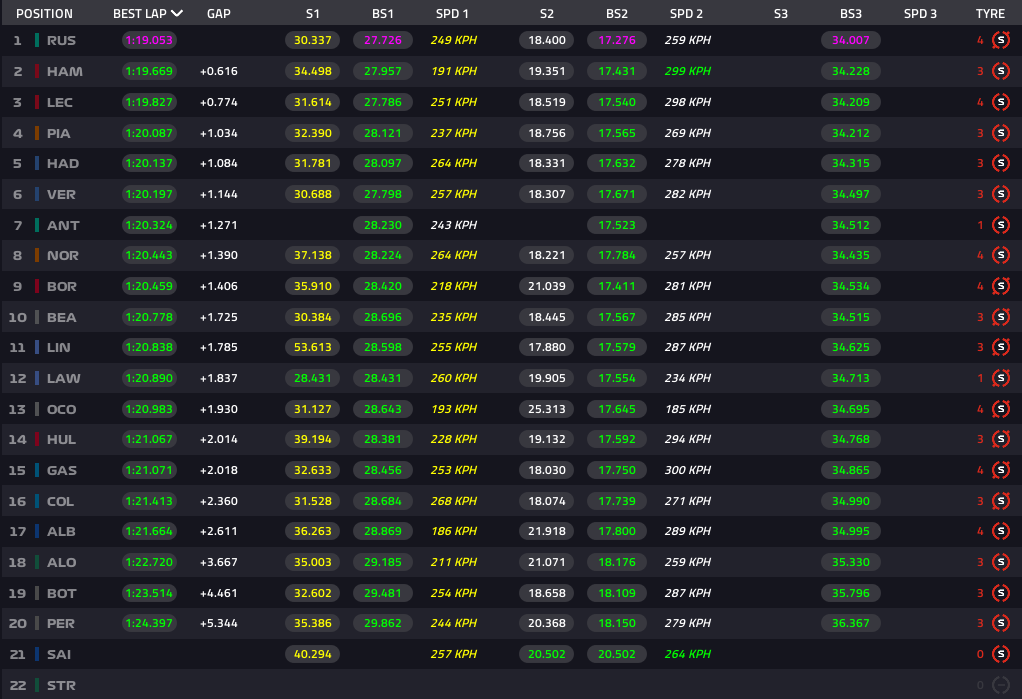Click the team color bar beside PIA
This screenshot has height=699, width=1022.
[x=37, y=133]
